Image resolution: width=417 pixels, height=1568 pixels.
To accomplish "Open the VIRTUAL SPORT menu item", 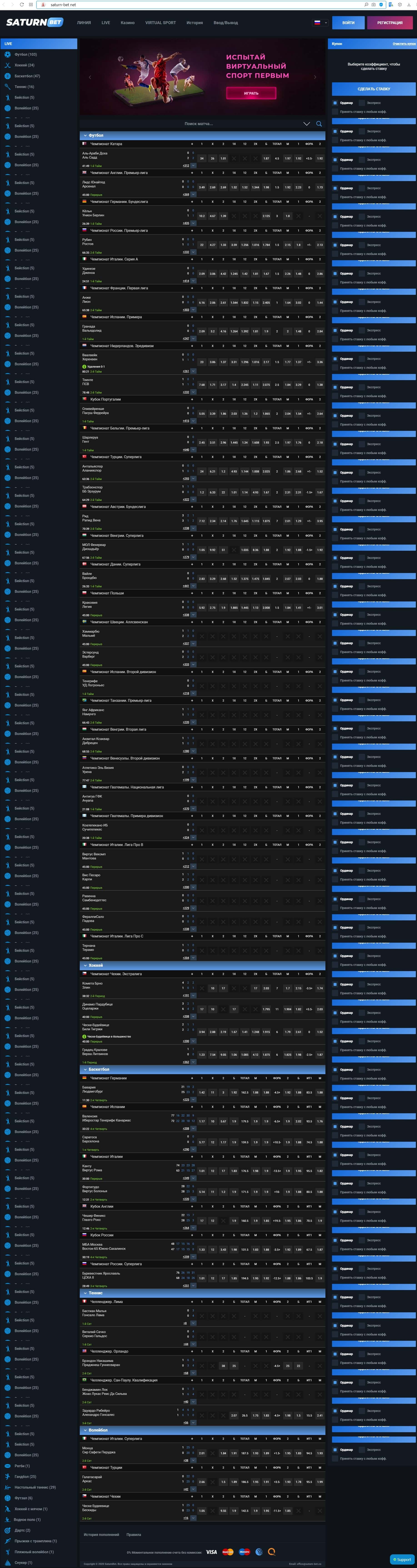I will click(160, 23).
